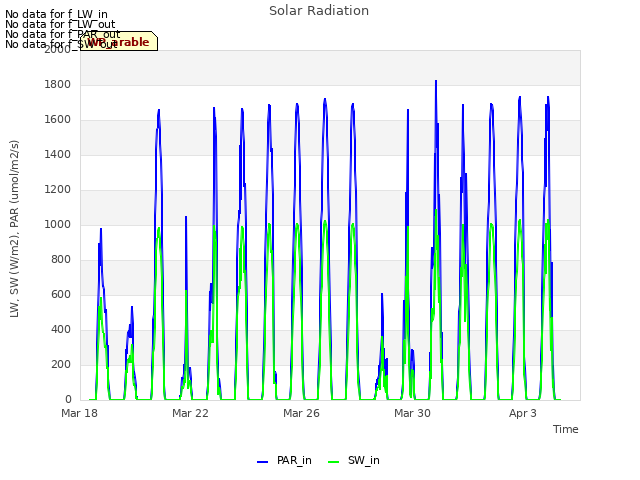
Task: Click the 1200 y-axis tick label
Action: pos(58,189)
